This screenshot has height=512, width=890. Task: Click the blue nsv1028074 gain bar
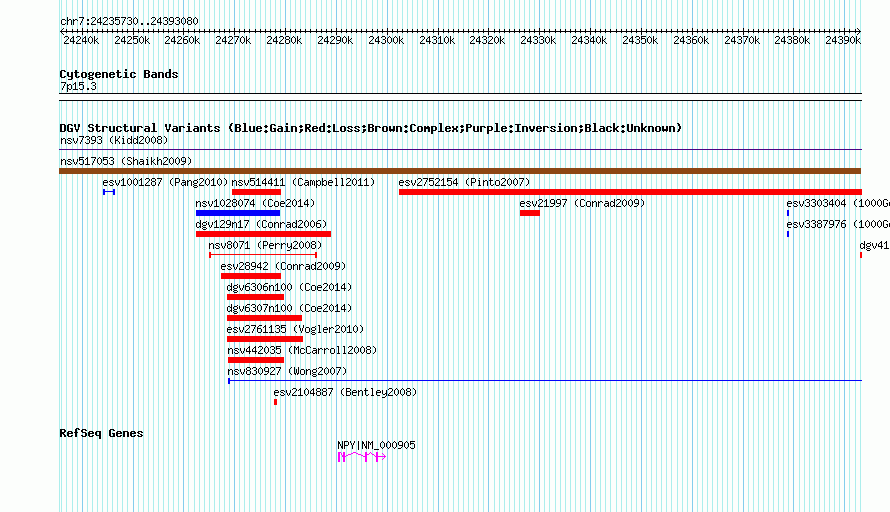238,213
